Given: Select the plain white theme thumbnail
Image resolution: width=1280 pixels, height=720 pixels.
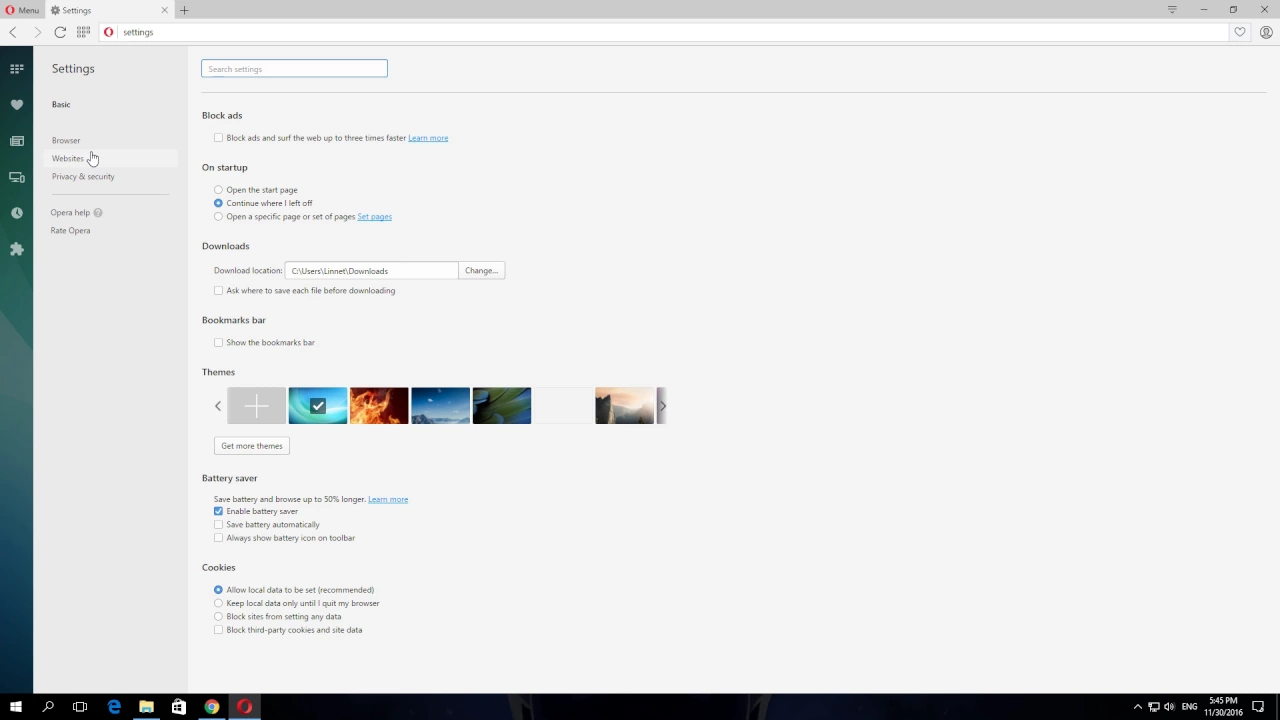Looking at the screenshot, I should coord(563,406).
